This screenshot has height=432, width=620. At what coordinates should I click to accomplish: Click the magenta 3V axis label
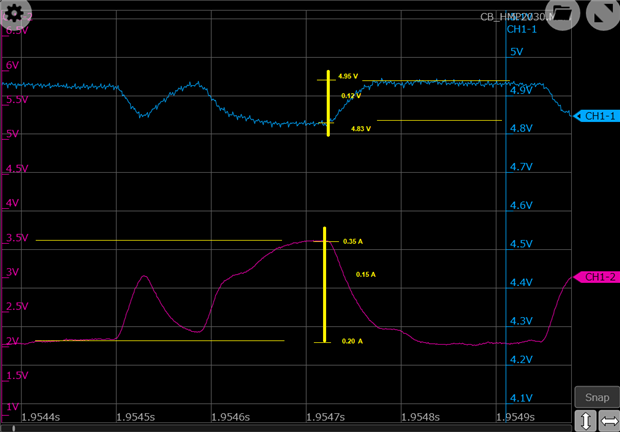(x=12, y=272)
